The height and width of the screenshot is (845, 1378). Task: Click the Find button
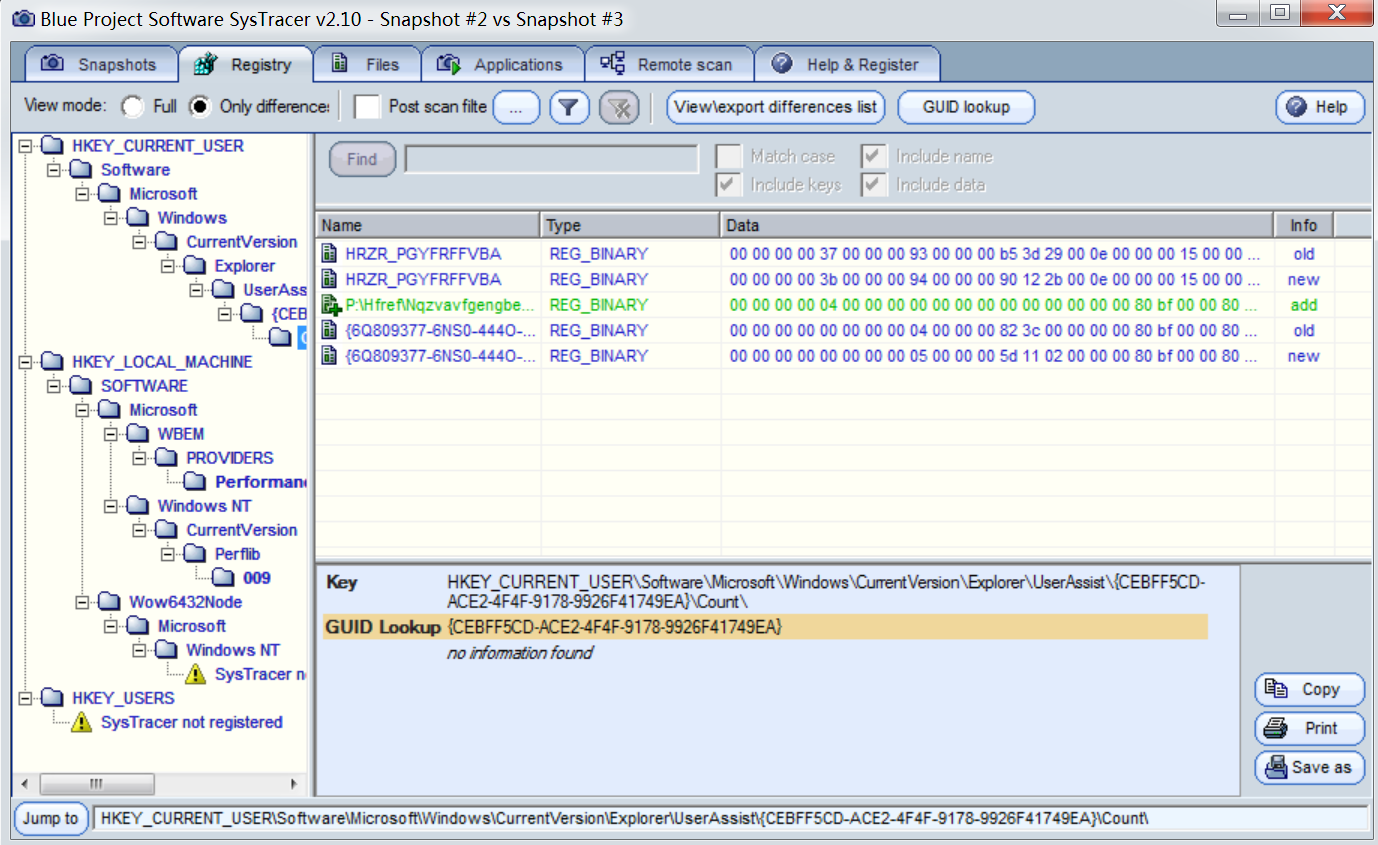362,159
